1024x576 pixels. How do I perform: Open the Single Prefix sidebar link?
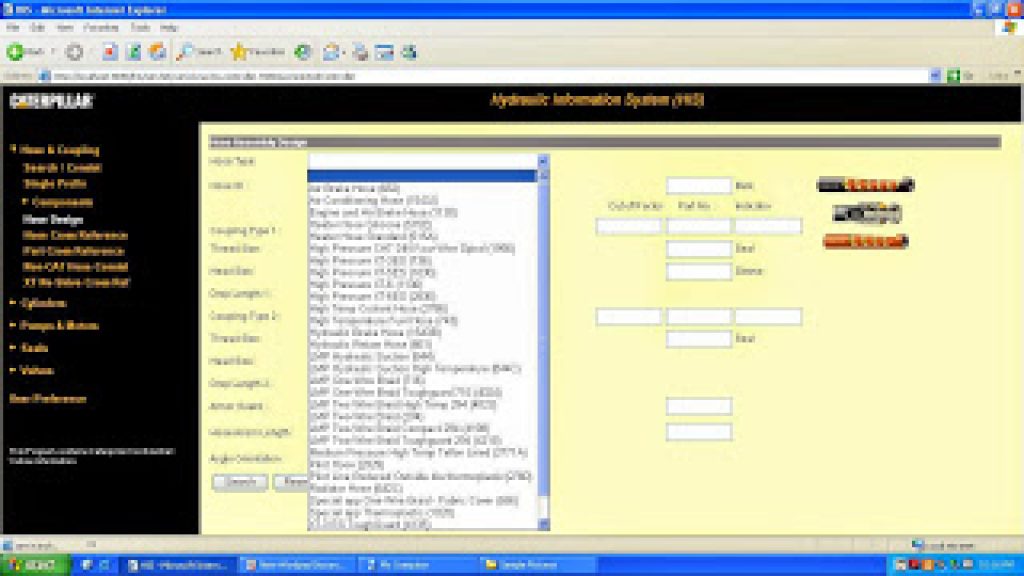(x=54, y=184)
